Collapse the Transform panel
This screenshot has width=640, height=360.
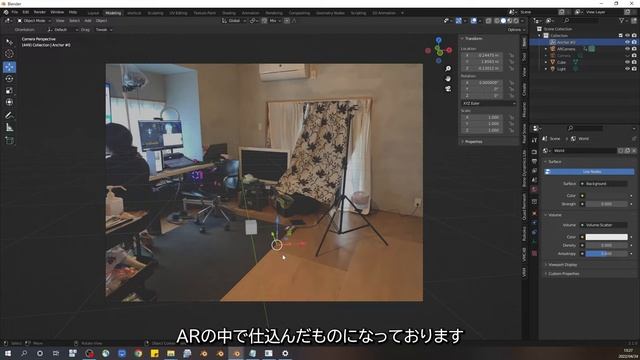coord(473,38)
